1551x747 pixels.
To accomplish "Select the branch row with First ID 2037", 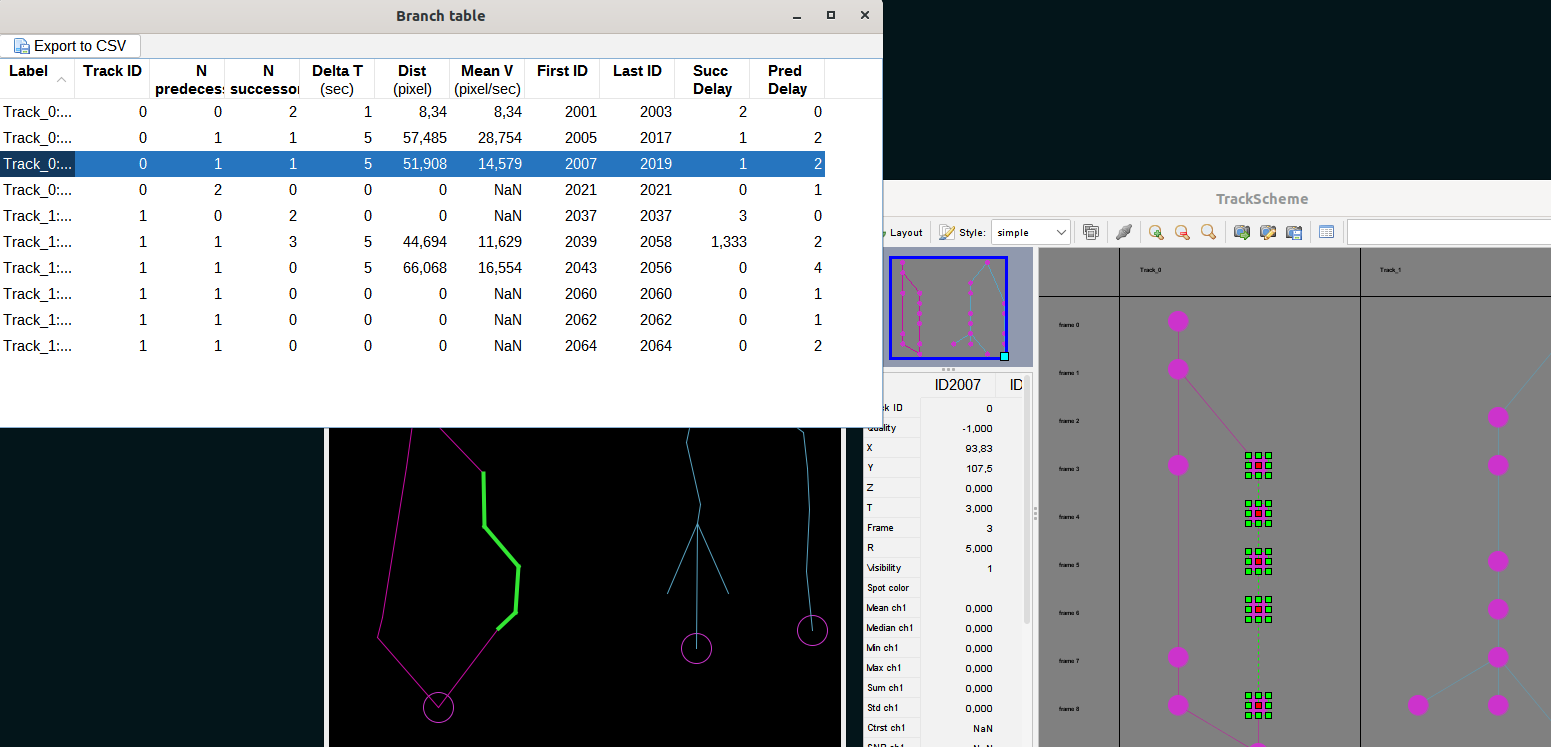I will point(412,216).
